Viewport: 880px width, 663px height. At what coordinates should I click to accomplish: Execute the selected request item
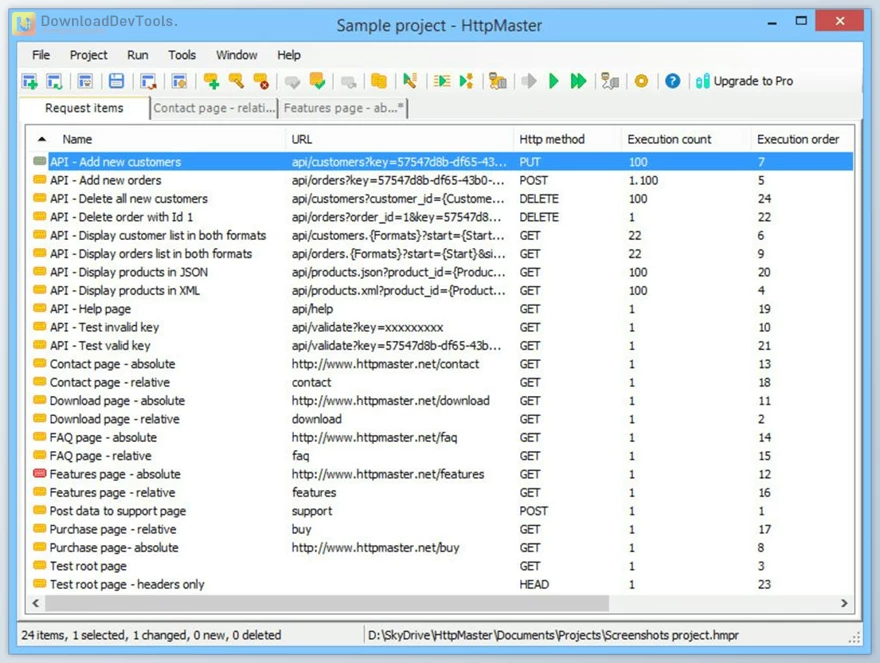tap(553, 81)
